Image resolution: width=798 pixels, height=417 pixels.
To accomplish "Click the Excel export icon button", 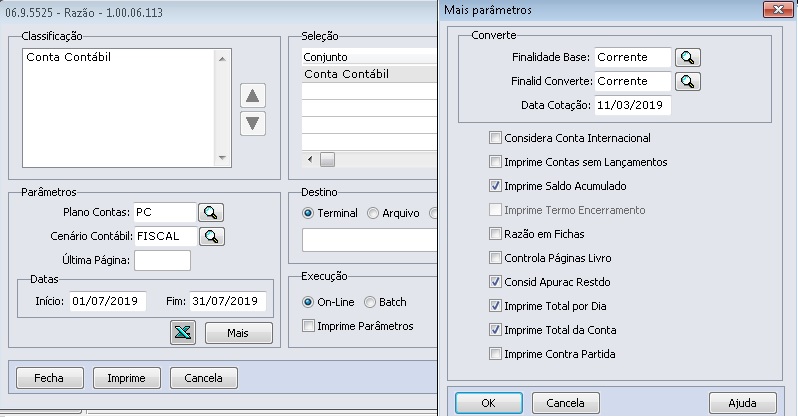I will (x=183, y=333).
